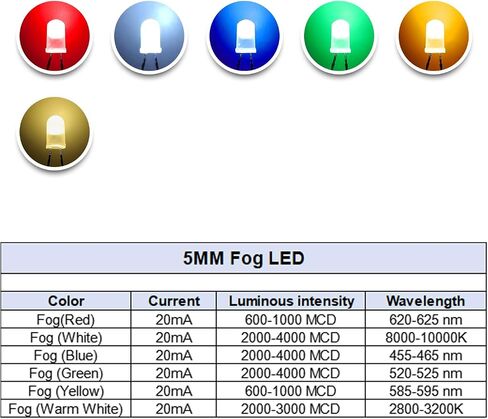This screenshot has width=488, height=419.
Task: Click the '585-595 nm' wavelength cell
Action: [x=426, y=391]
